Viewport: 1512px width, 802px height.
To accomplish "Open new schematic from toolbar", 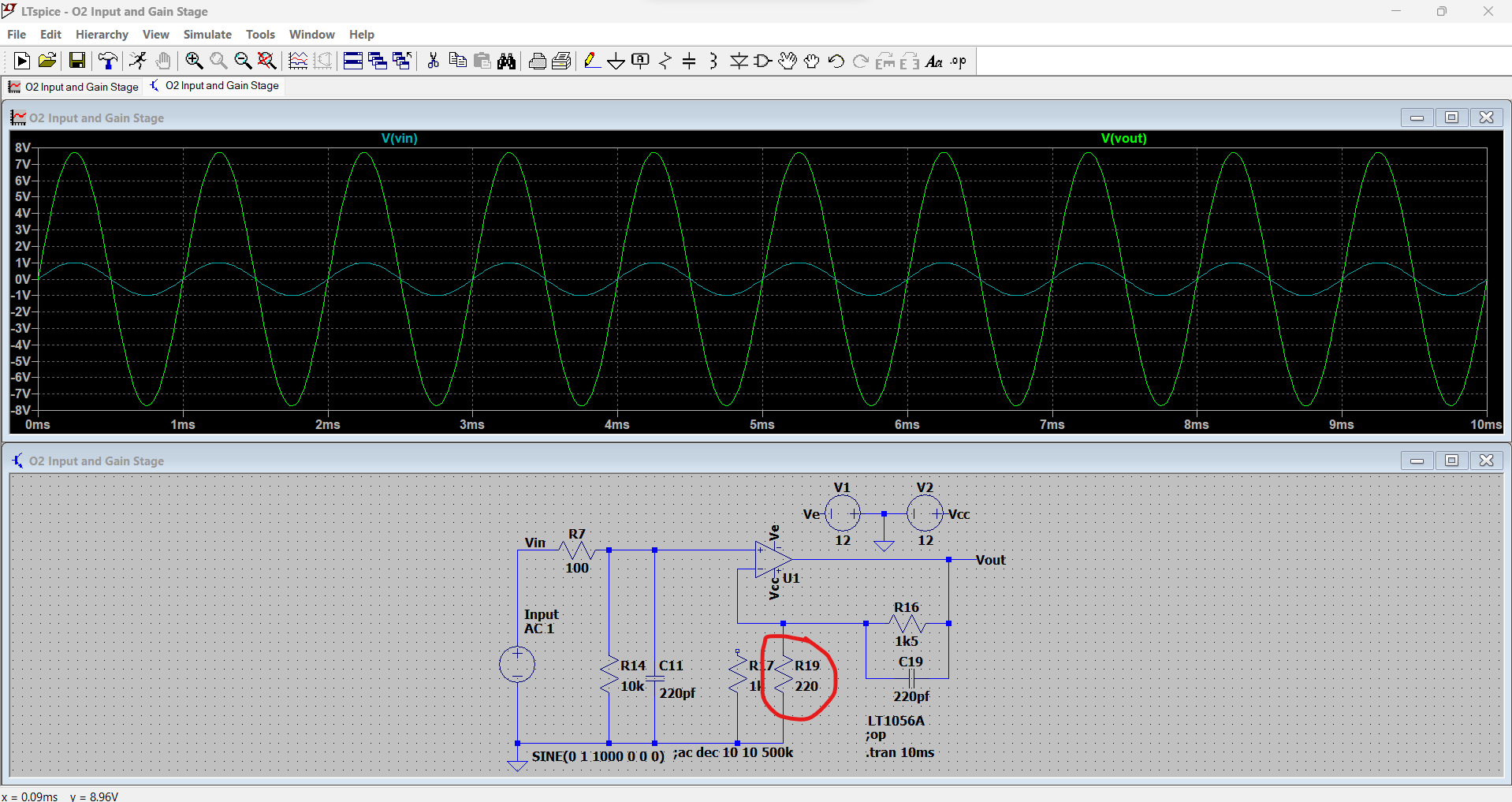I will tap(22, 61).
